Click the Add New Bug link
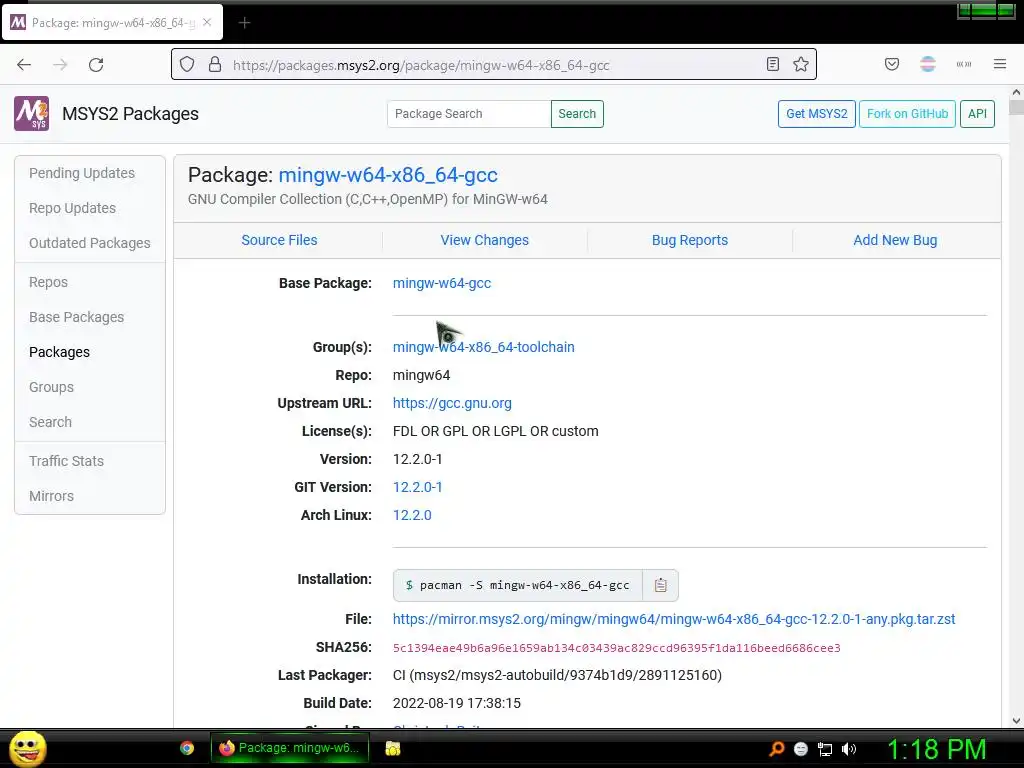1024x768 pixels. click(895, 240)
